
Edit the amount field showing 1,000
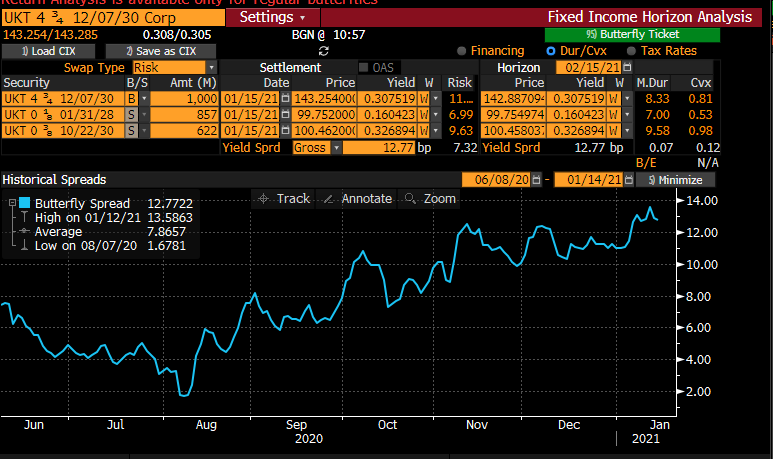[184, 99]
